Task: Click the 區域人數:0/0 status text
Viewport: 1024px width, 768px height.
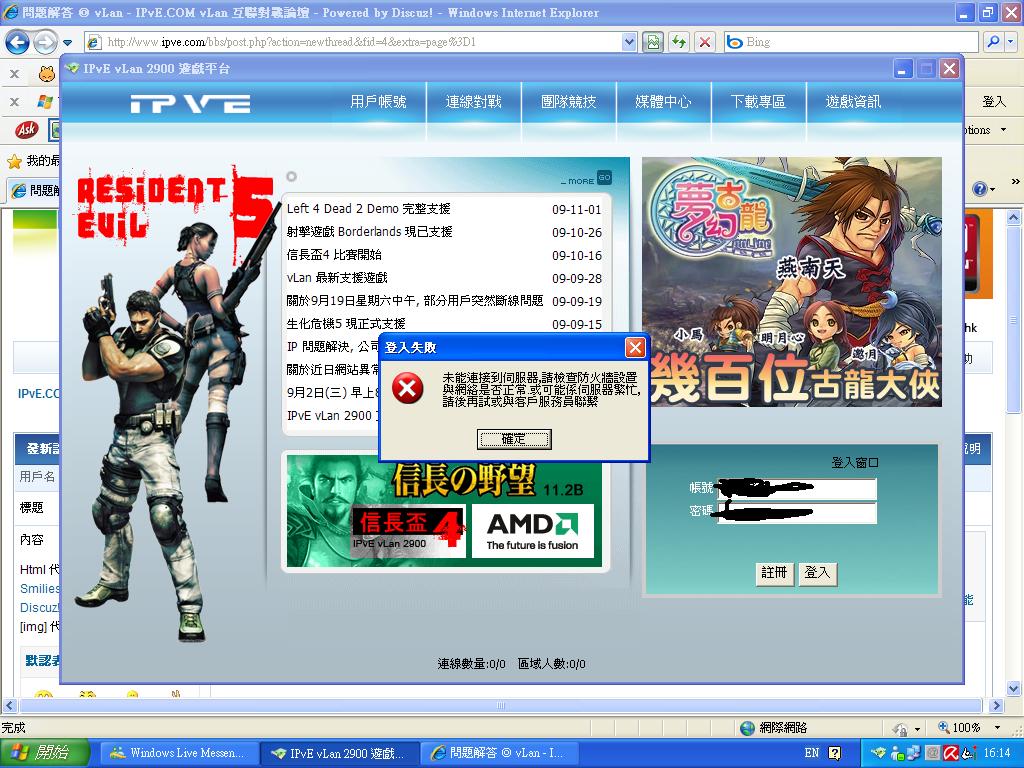Action: pyautogui.click(x=551, y=664)
